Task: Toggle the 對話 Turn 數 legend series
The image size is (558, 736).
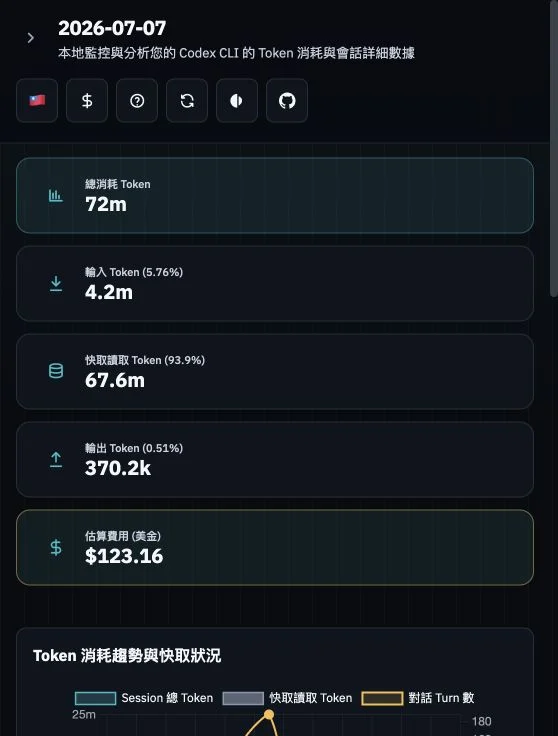Action: (418, 698)
